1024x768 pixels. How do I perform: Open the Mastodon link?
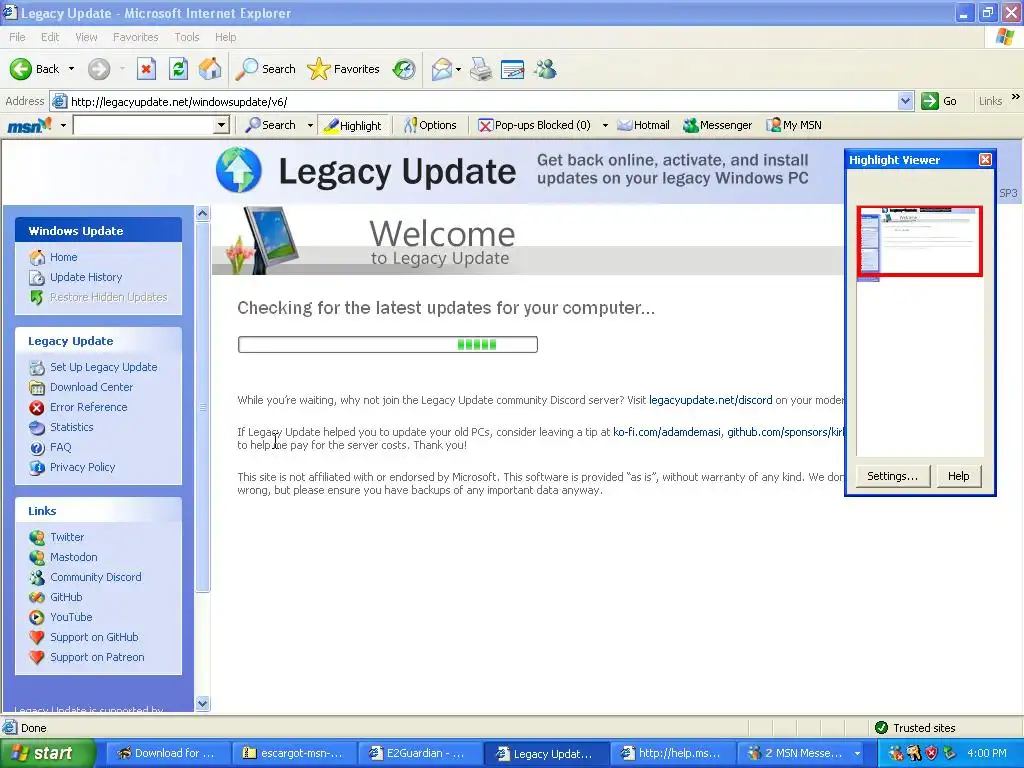coord(74,557)
